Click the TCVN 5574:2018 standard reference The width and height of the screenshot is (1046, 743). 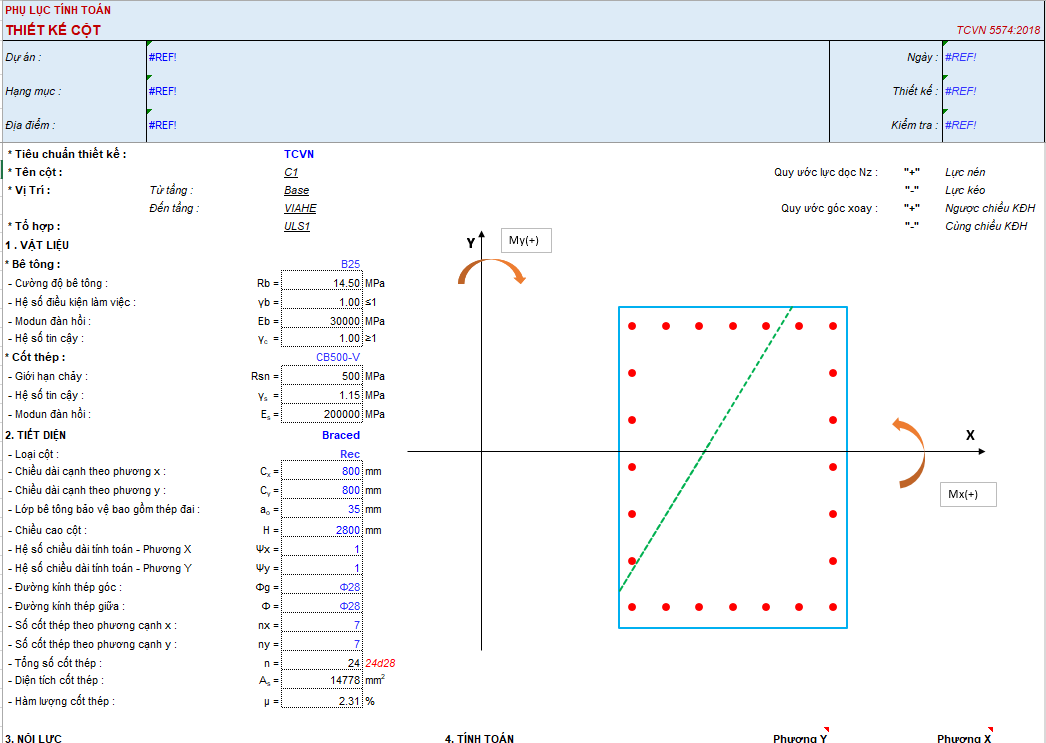tap(998, 30)
